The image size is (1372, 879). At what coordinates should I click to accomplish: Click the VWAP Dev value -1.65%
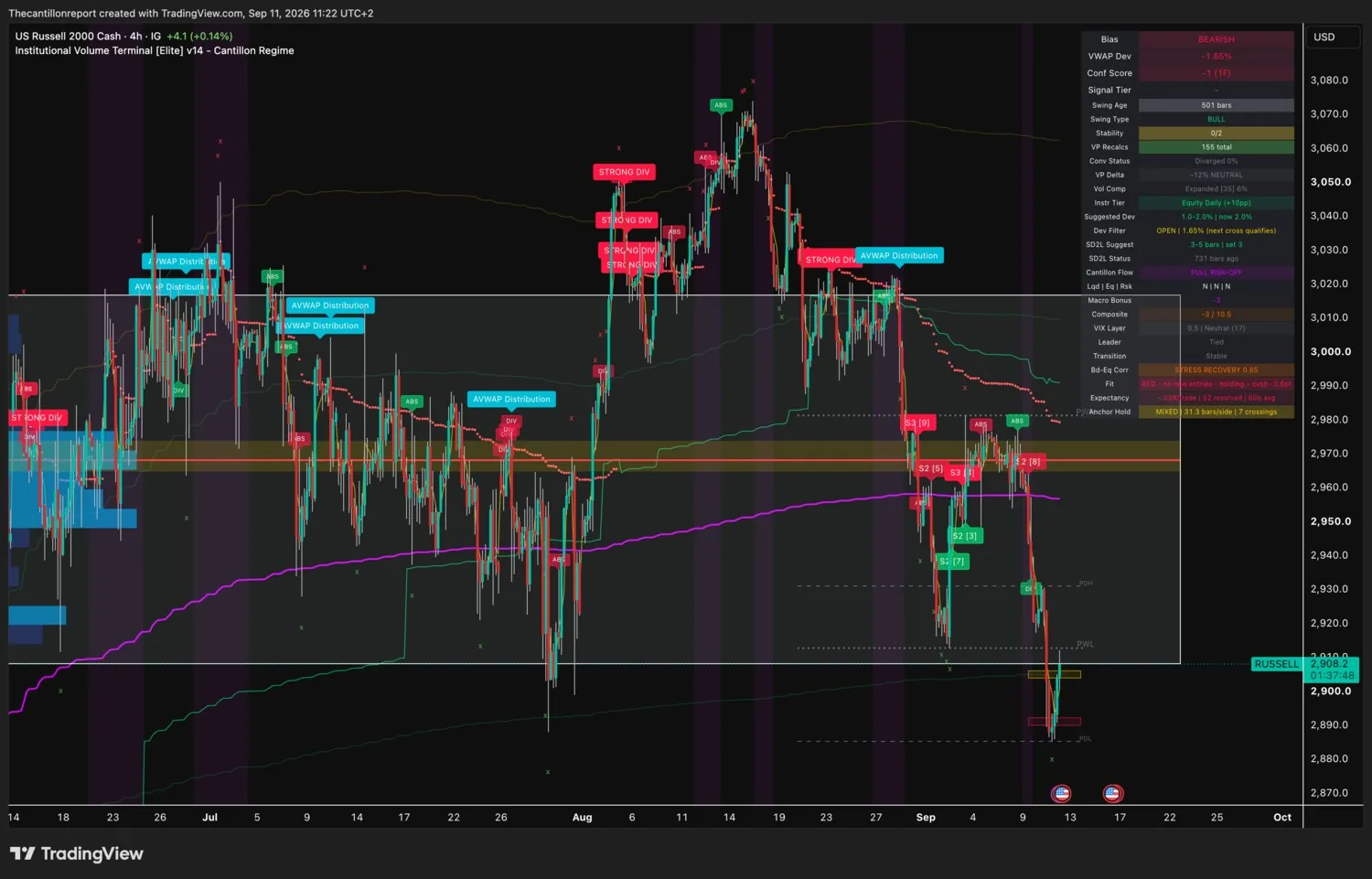(1217, 57)
